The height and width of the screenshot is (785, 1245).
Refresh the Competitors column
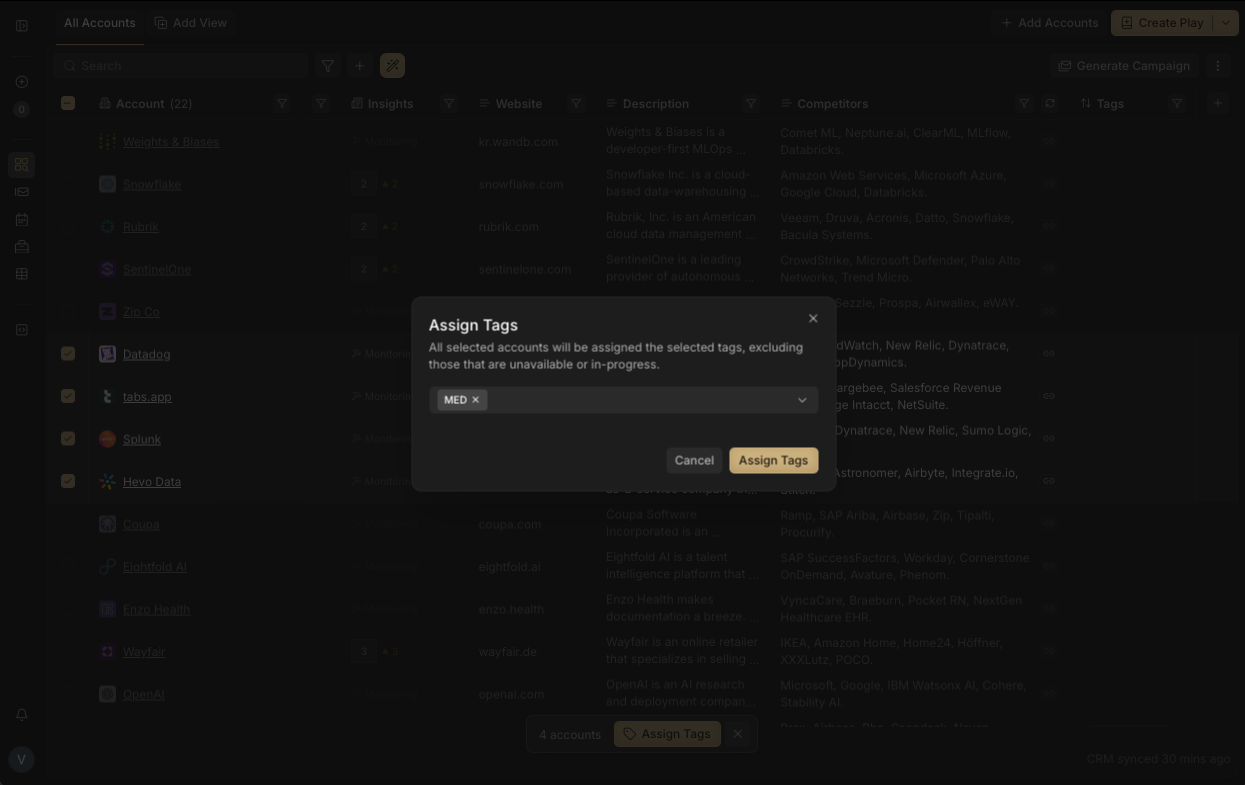(1049, 104)
